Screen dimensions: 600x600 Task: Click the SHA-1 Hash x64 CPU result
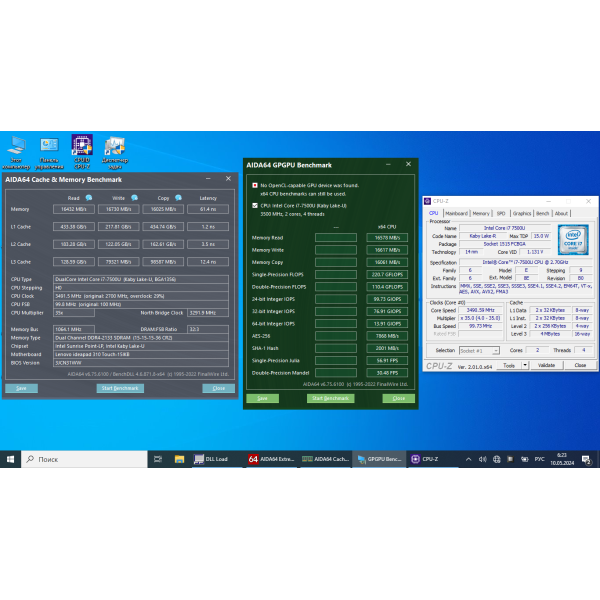point(387,348)
